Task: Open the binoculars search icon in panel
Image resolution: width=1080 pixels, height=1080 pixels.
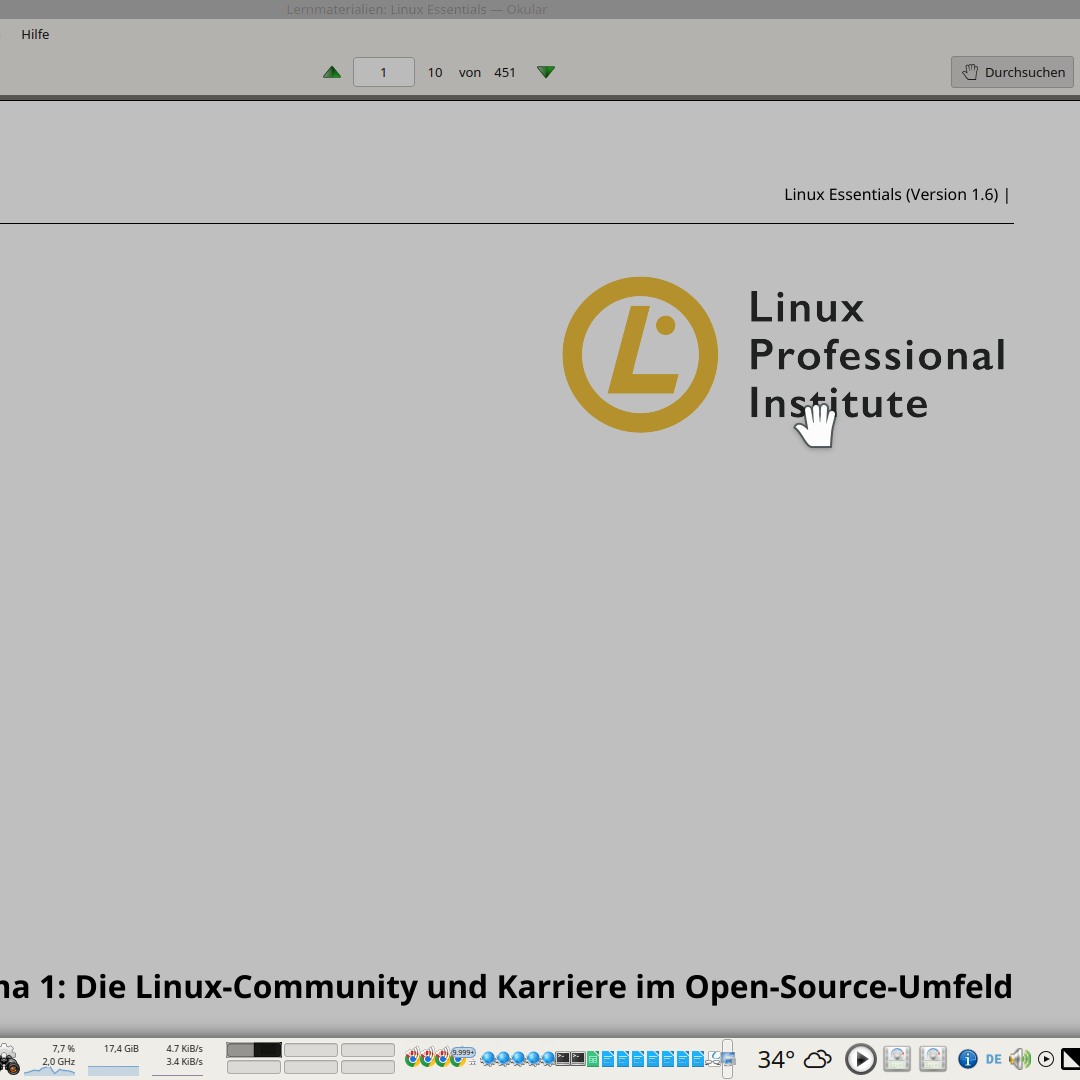Action: coord(8,1059)
